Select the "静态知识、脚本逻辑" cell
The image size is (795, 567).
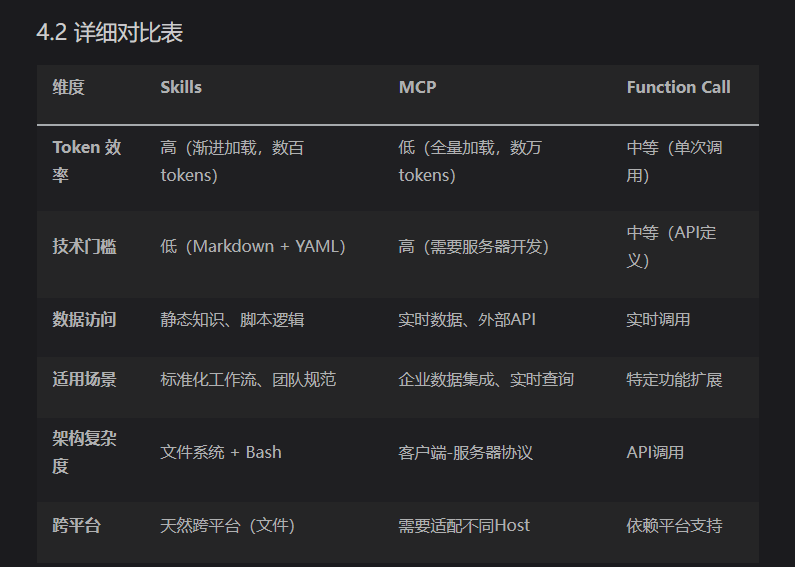tap(232, 320)
